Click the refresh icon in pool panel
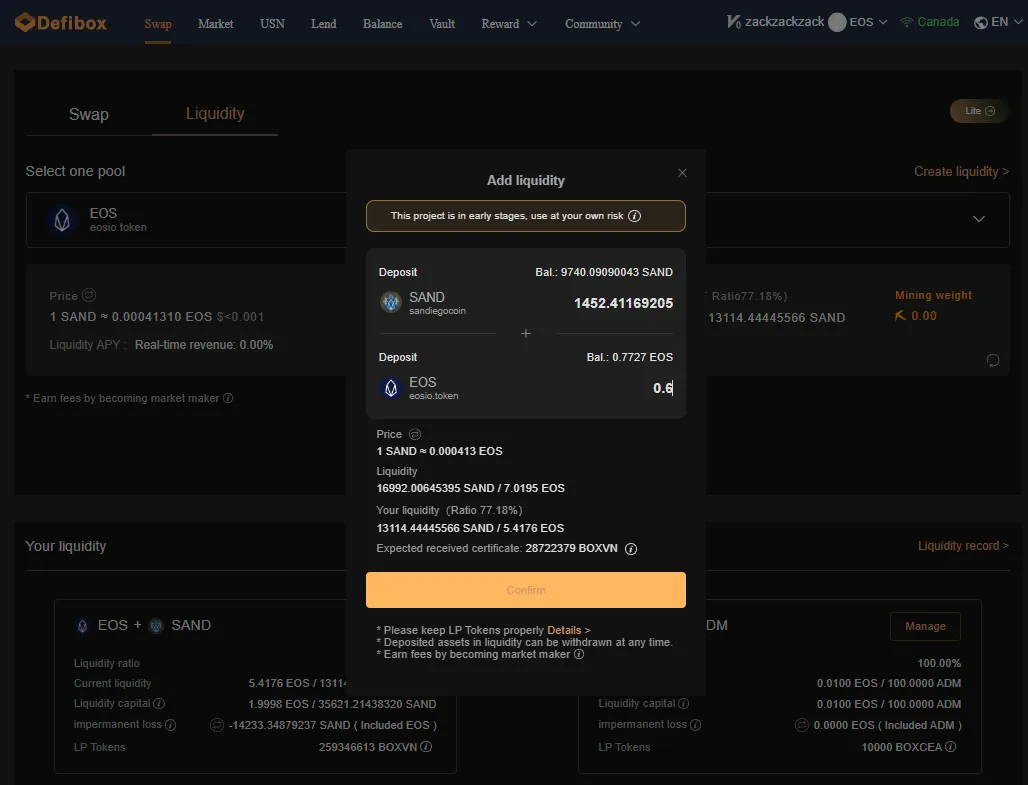The image size is (1028, 785). (x=993, y=360)
